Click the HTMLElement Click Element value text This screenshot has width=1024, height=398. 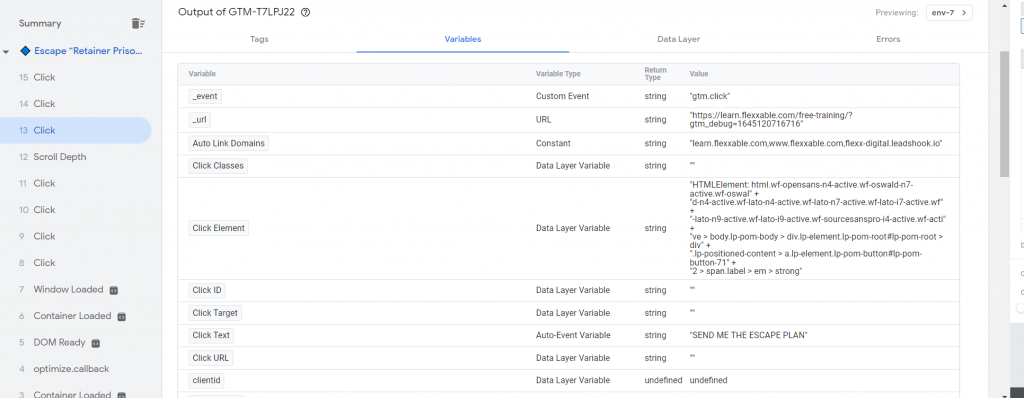pos(817,228)
